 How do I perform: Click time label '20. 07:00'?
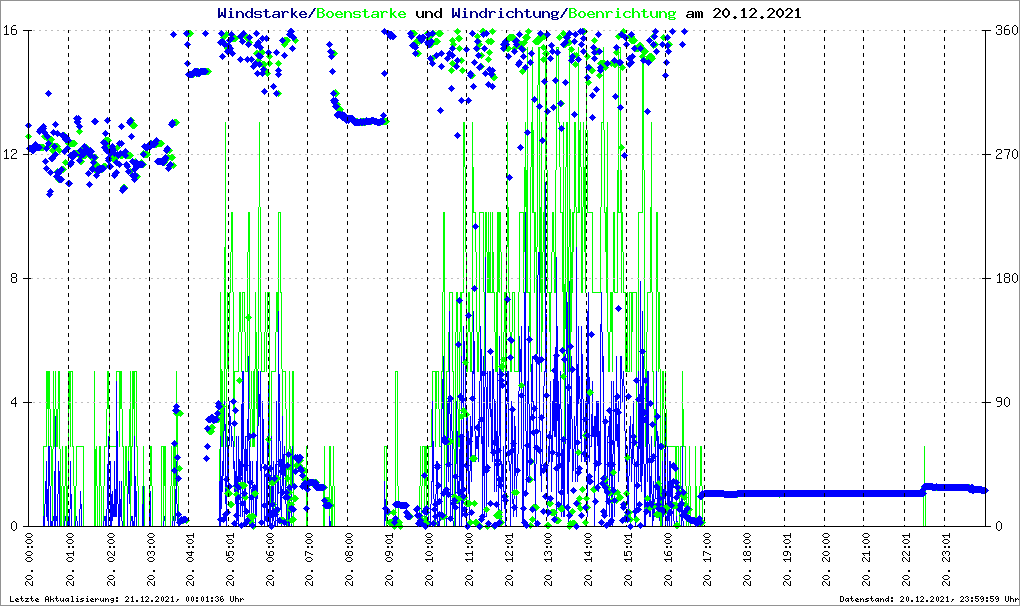[309, 559]
